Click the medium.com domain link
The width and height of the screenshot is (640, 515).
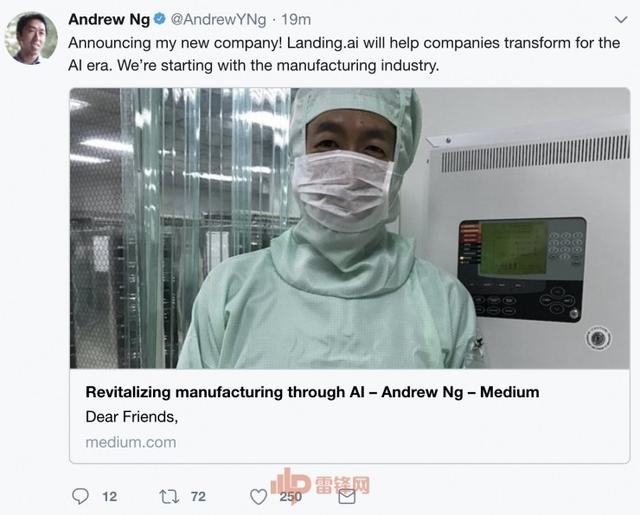(131, 442)
